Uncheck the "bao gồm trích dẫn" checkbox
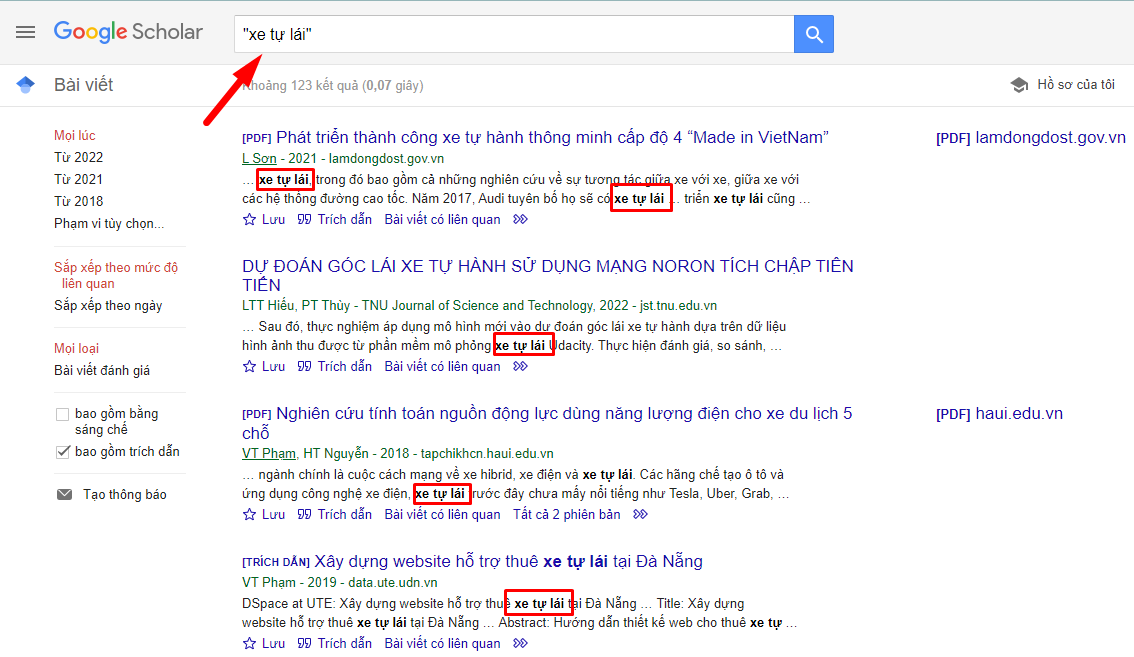This screenshot has height=657, width=1134. 62,450
